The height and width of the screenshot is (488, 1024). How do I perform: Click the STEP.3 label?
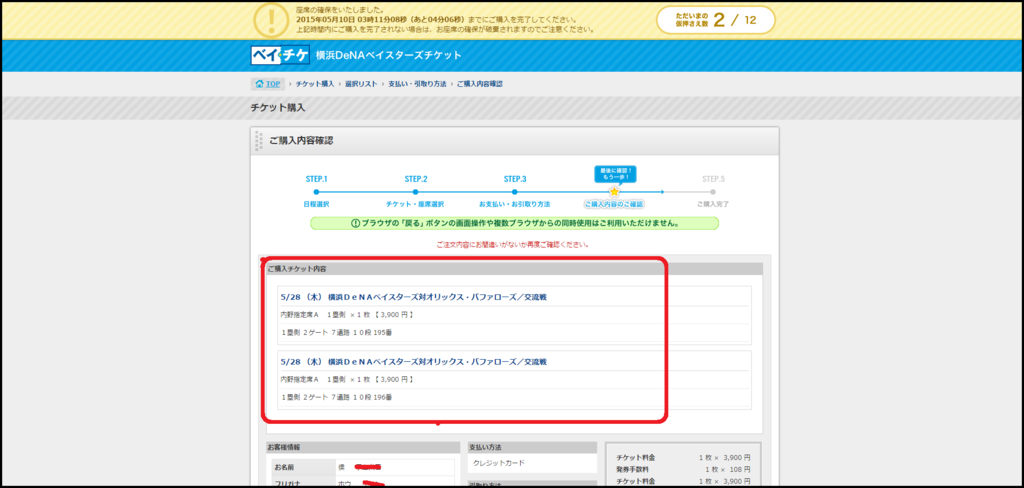coord(515,179)
